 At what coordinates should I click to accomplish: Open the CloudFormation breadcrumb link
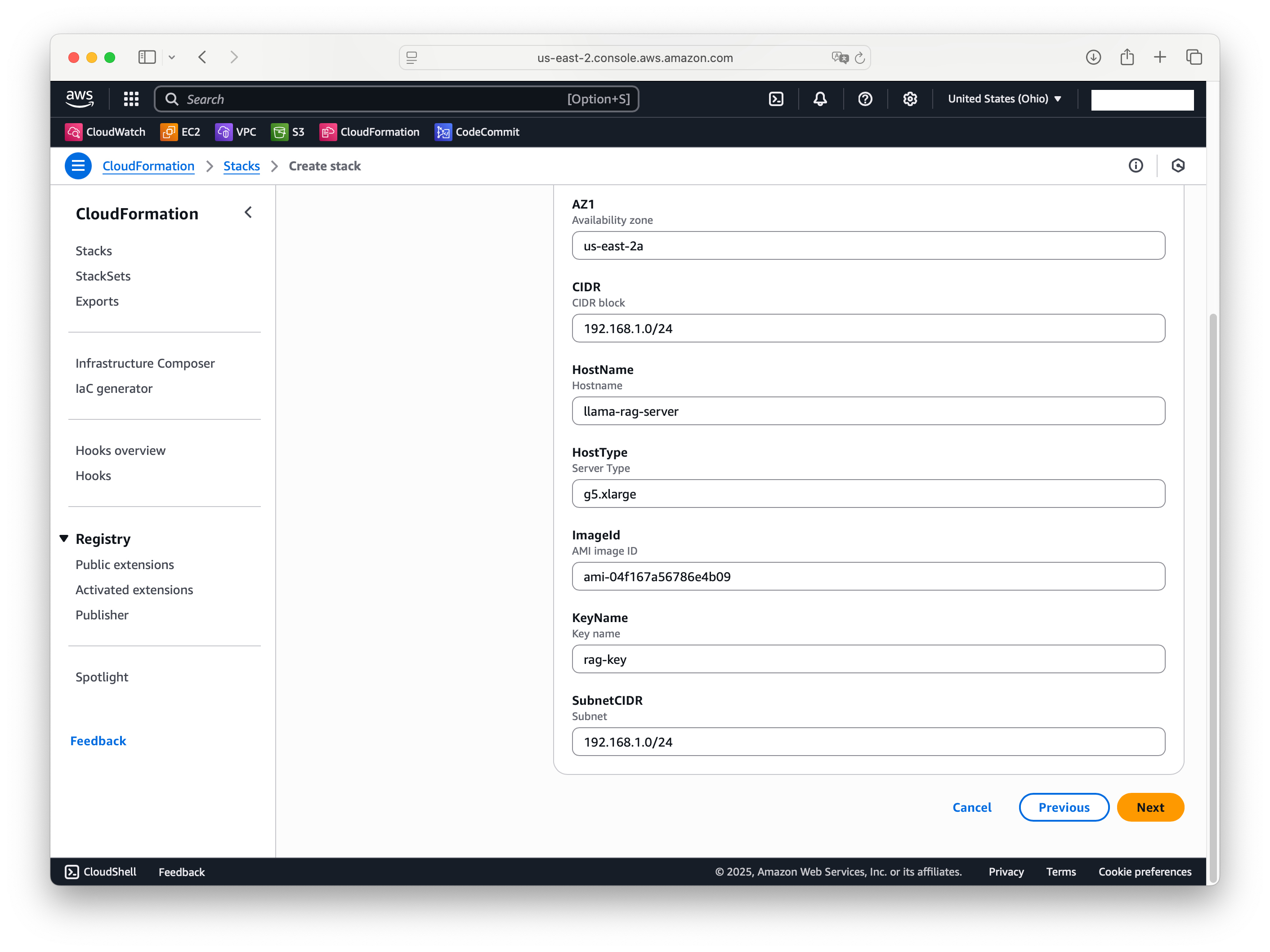point(148,166)
